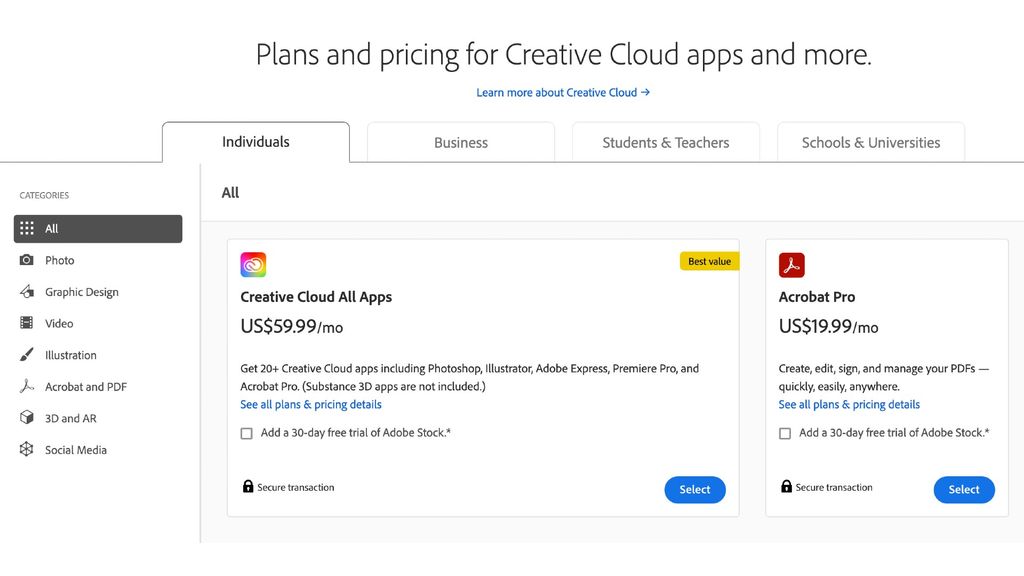Select the 3D and AR cube icon
This screenshot has width=1024, height=576.
(x=29, y=418)
